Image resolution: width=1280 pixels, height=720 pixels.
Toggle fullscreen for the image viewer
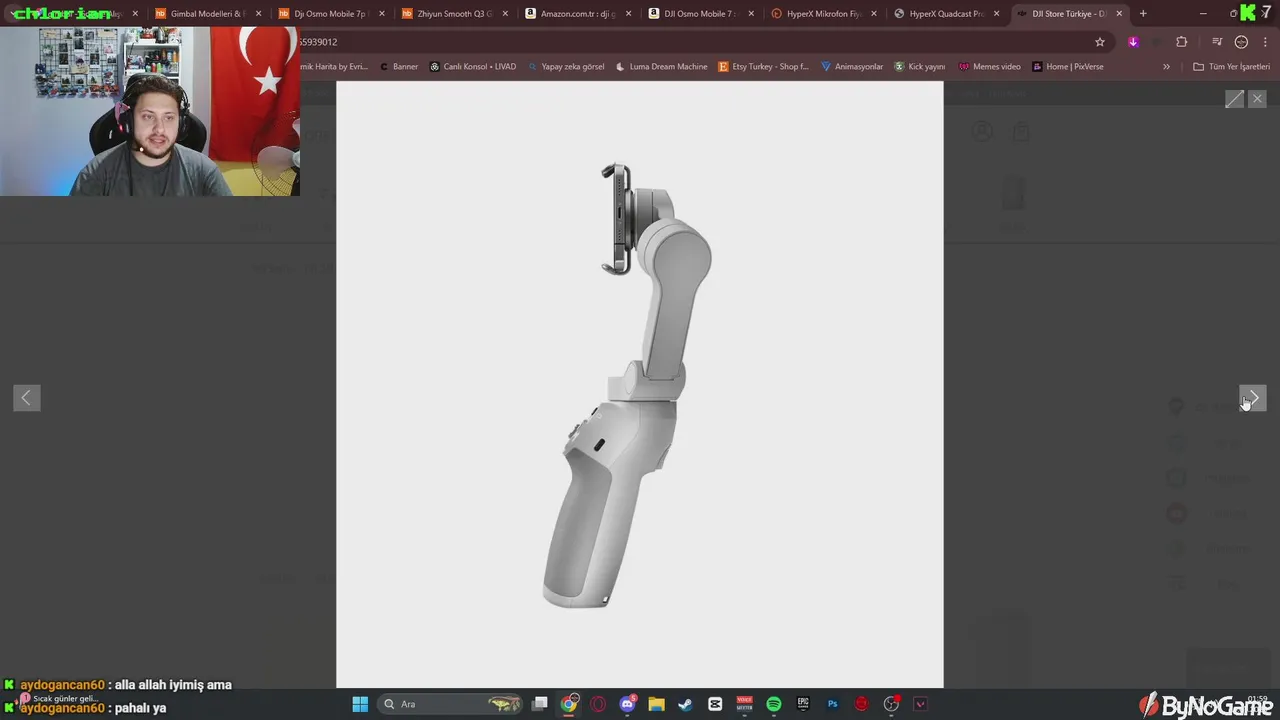(1234, 98)
